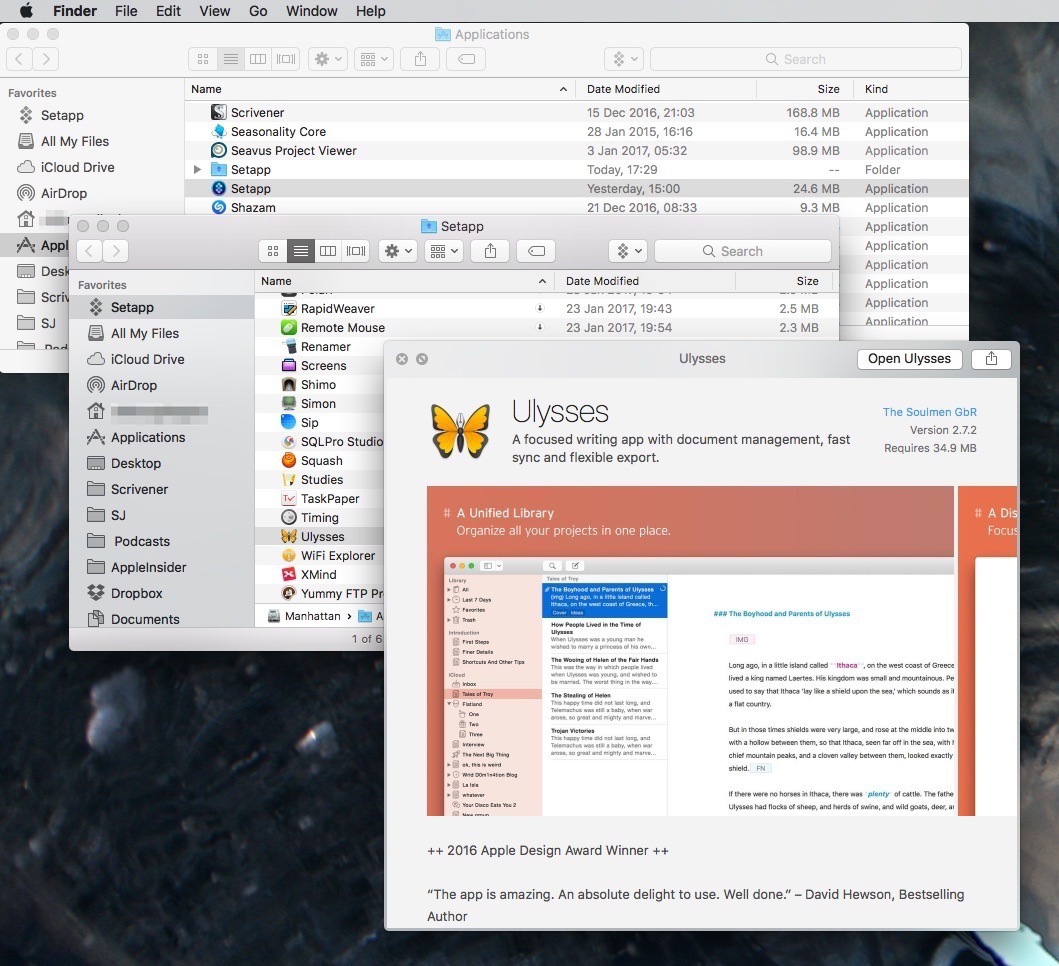Open the Window menu
The image size is (1059, 966).
pos(311,11)
